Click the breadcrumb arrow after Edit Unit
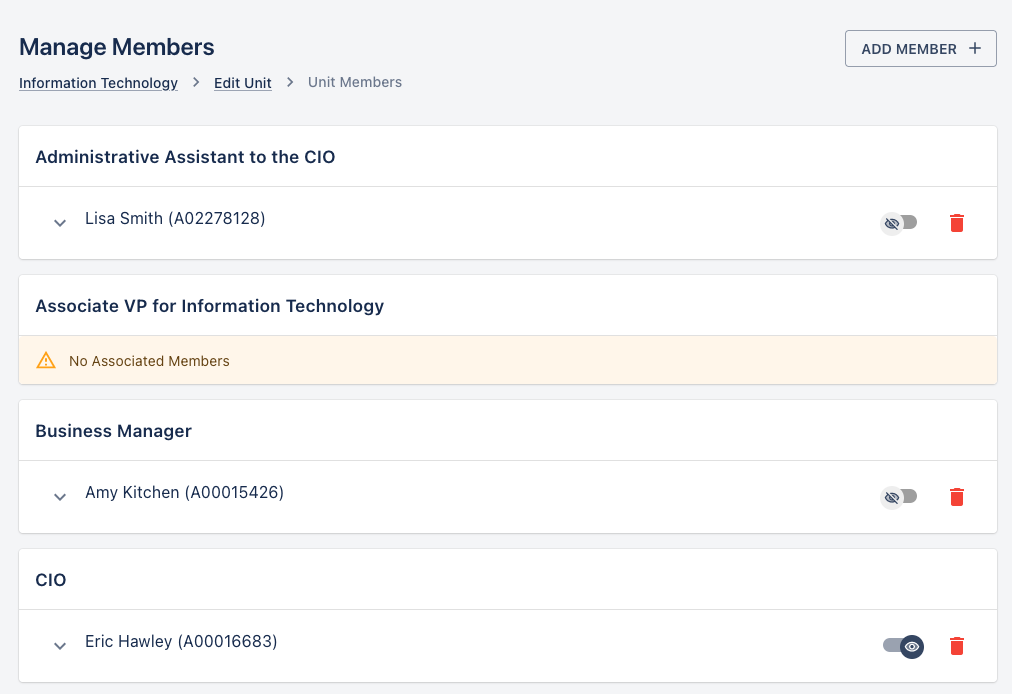 (290, 83)
